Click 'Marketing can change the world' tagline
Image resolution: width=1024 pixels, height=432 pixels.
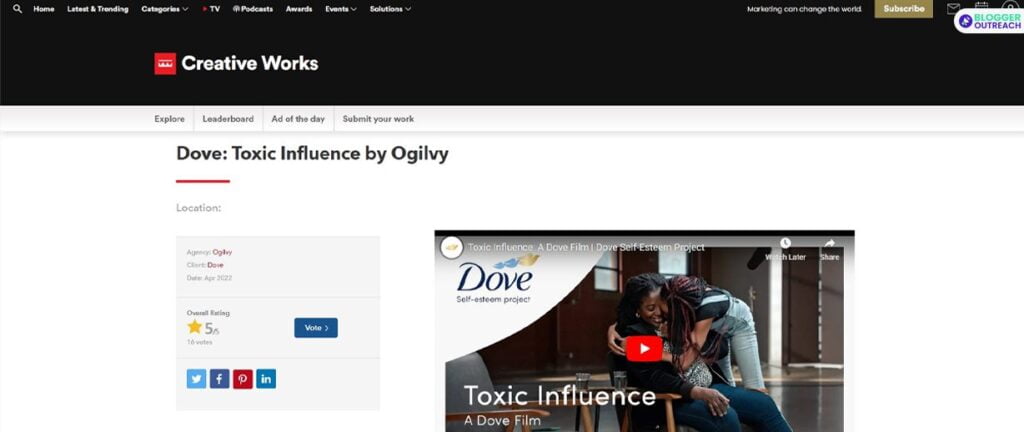805,9
